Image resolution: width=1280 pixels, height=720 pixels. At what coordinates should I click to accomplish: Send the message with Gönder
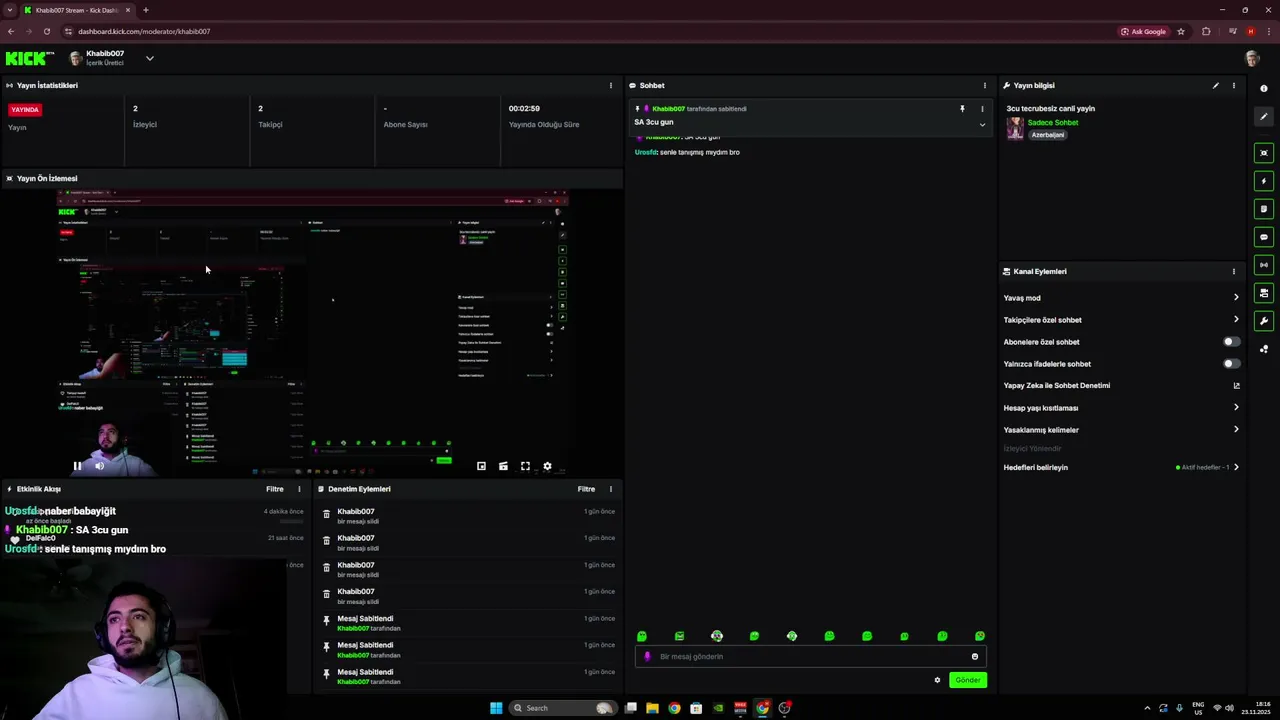968,680
